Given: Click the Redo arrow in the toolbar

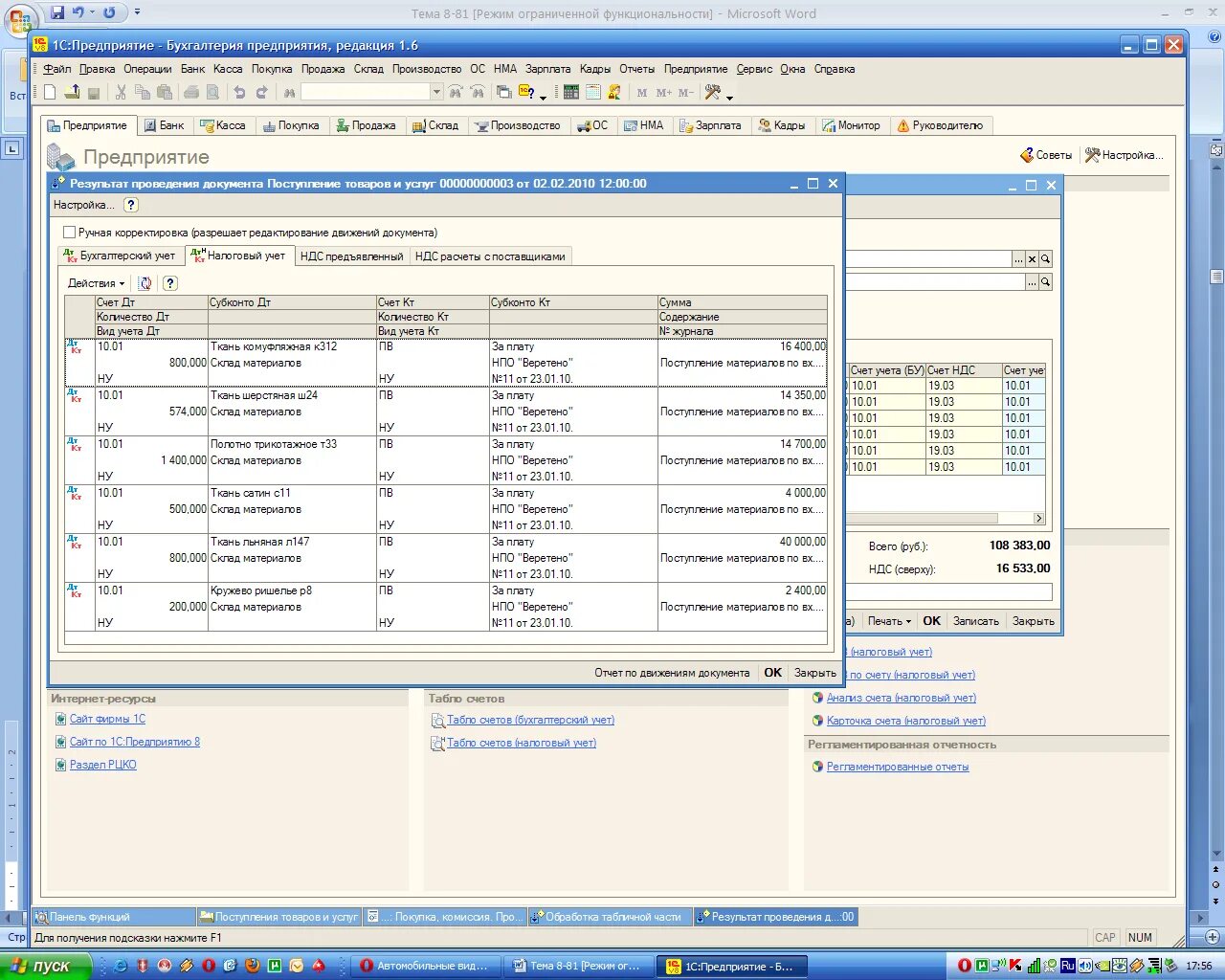Looking at the screenshot, I should (261, 93).
